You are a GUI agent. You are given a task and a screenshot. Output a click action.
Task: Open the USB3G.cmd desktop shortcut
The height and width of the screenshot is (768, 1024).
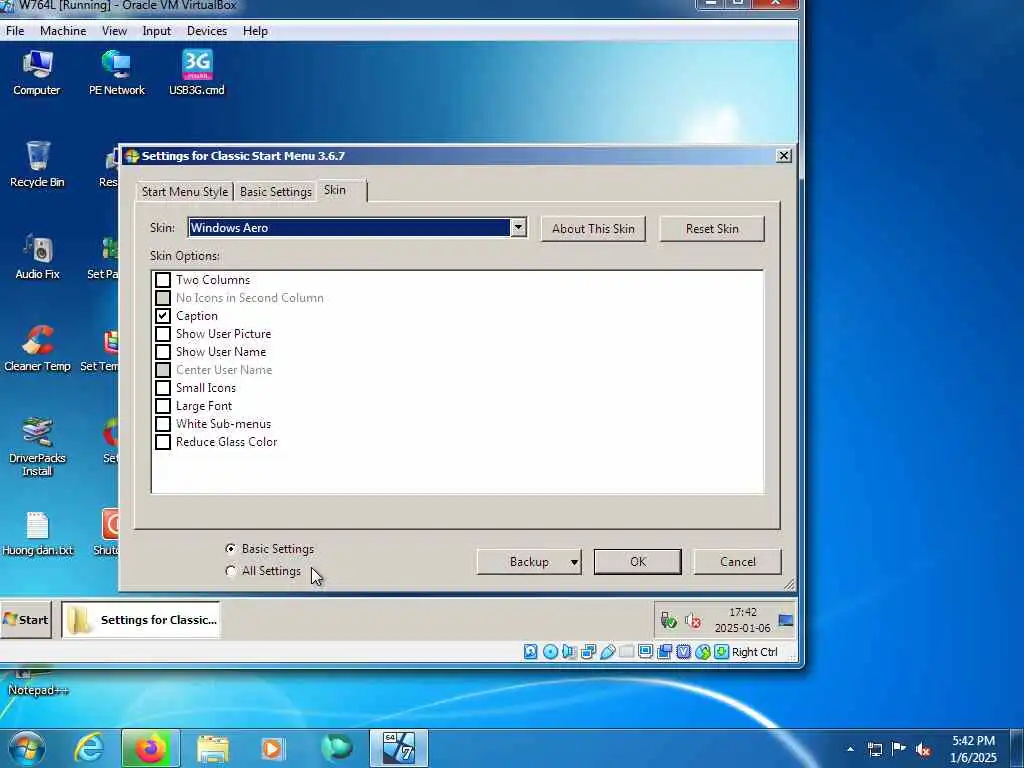click(x=197, y=72)
